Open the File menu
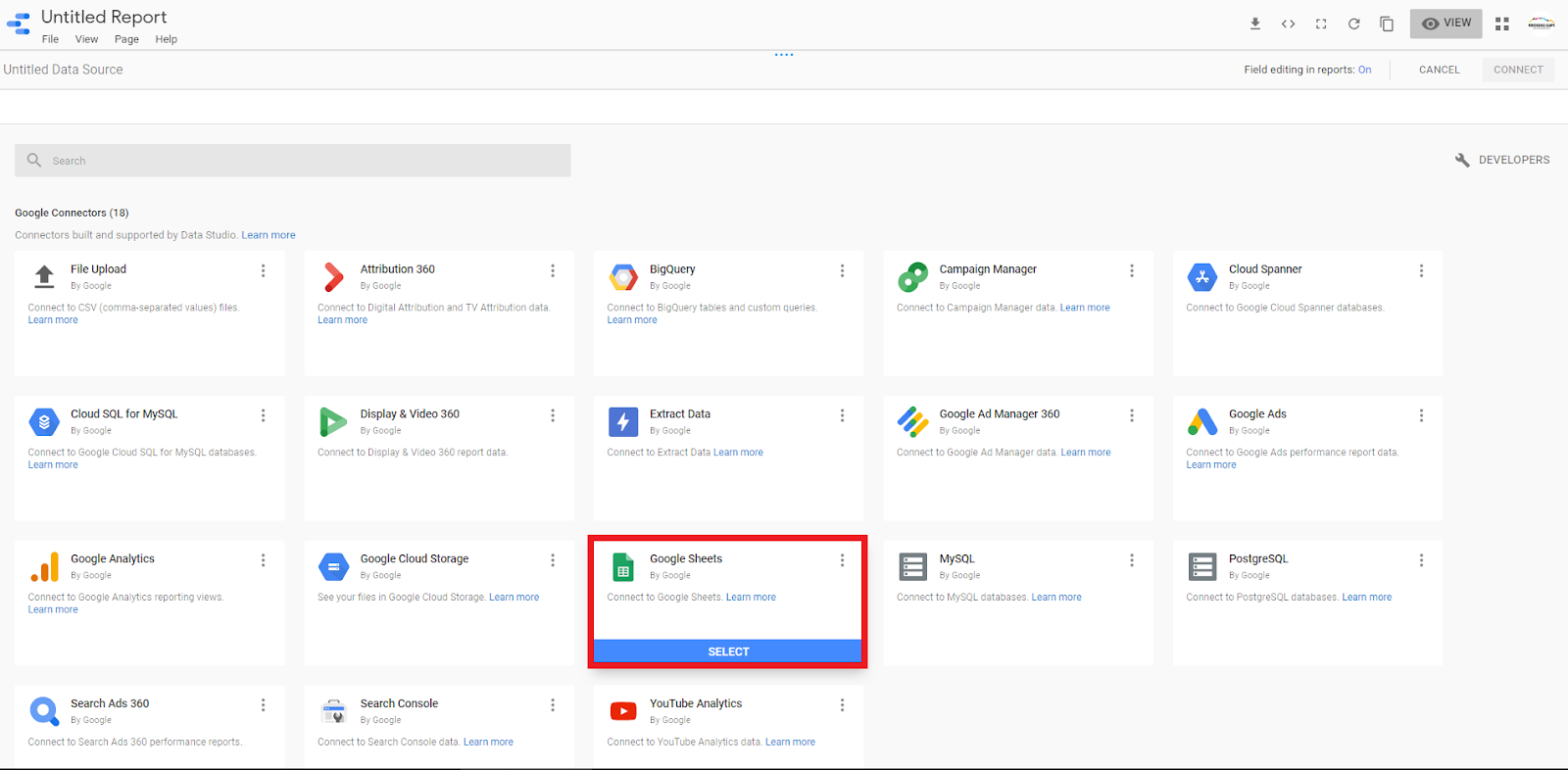1568x770 pixels. pyautogui.click(x=50, y=39)
